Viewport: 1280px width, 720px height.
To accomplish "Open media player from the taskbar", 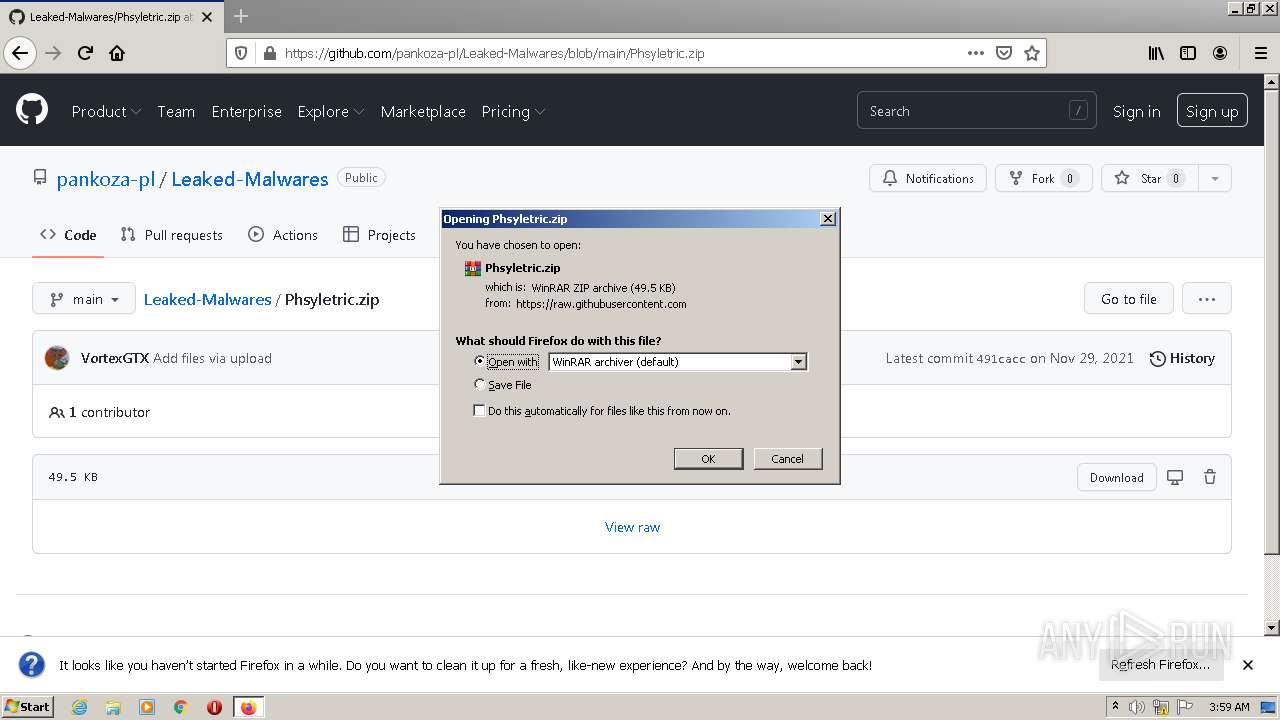I will pyautogui.click(x=147, y=707).
